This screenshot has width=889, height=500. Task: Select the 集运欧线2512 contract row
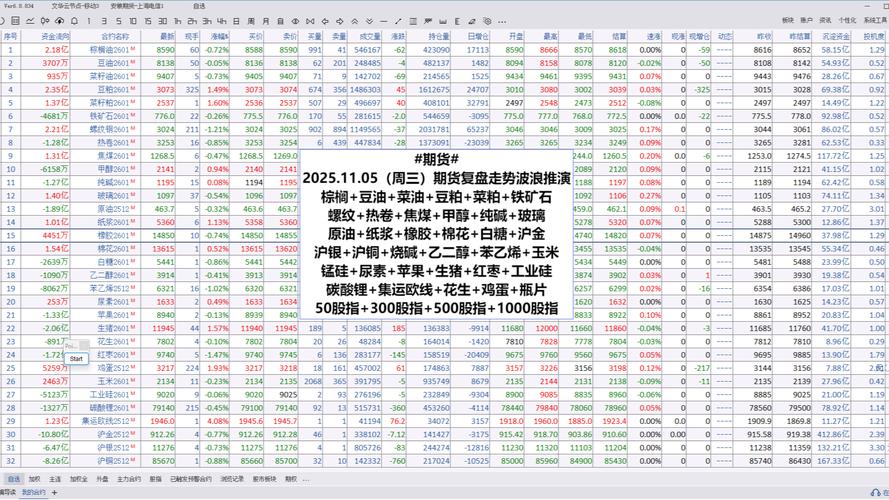pos(444,421)
